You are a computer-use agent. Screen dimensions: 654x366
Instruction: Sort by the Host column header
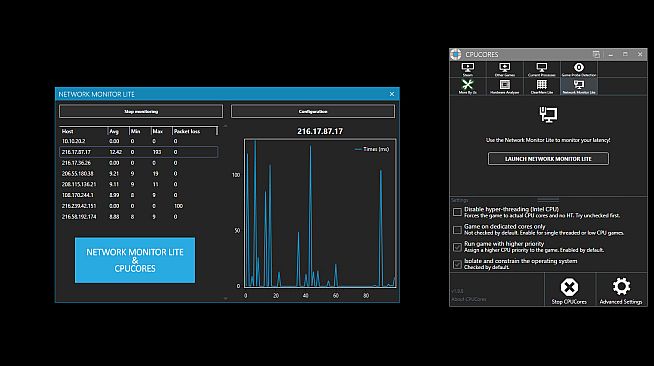pos(83,131)
